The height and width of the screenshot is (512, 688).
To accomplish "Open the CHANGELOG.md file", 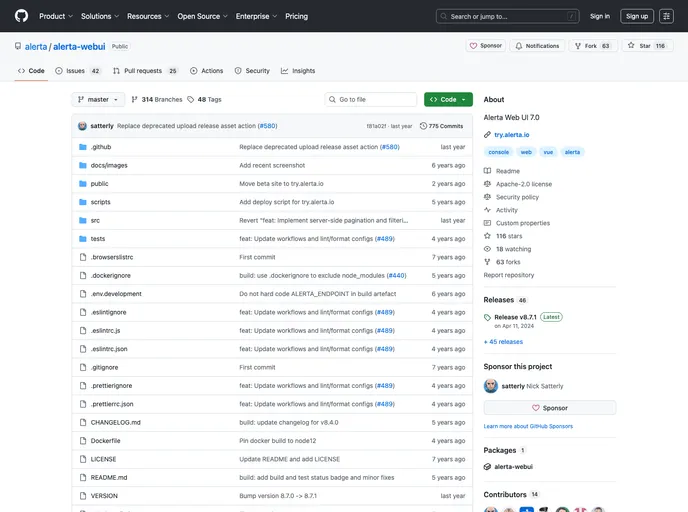I will tap(115, 422).
